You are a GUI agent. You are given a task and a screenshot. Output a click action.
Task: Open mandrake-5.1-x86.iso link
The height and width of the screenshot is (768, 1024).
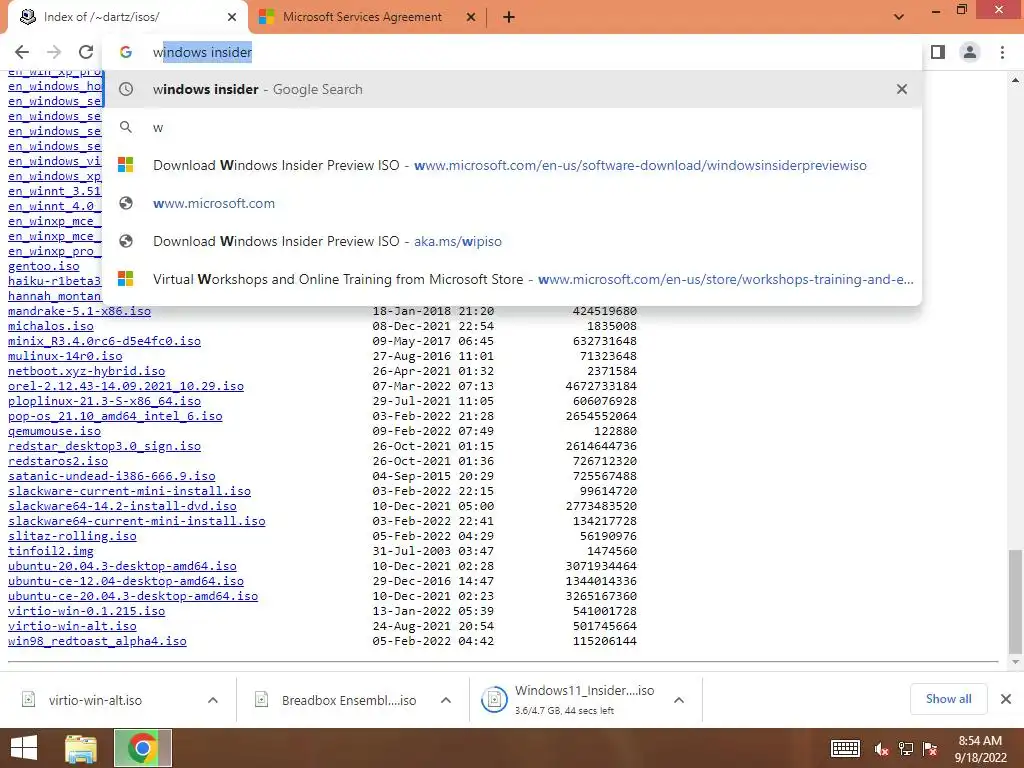click(x=79, y=312)
